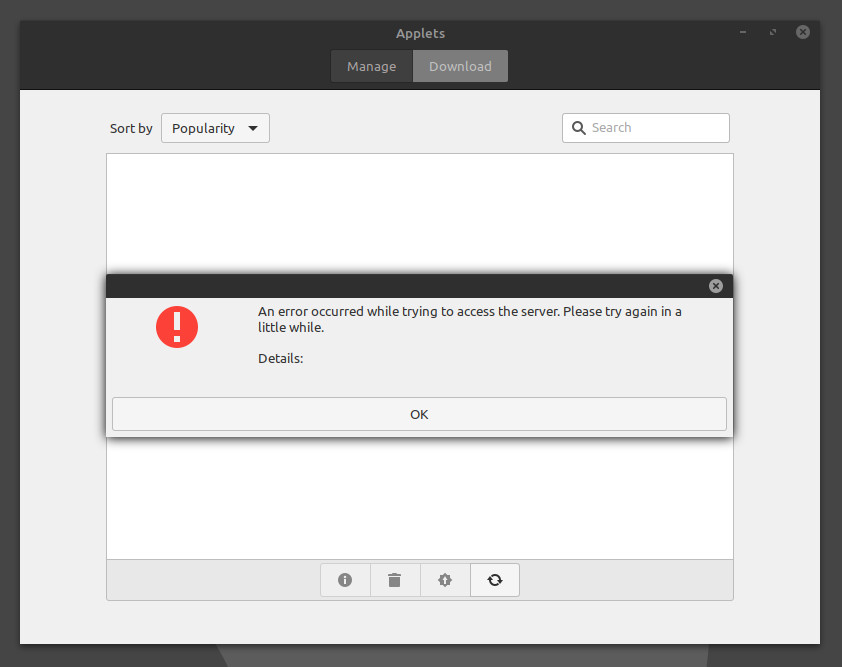Click the 'Sort by' label
842x667 pixels.
click(131, 128)
